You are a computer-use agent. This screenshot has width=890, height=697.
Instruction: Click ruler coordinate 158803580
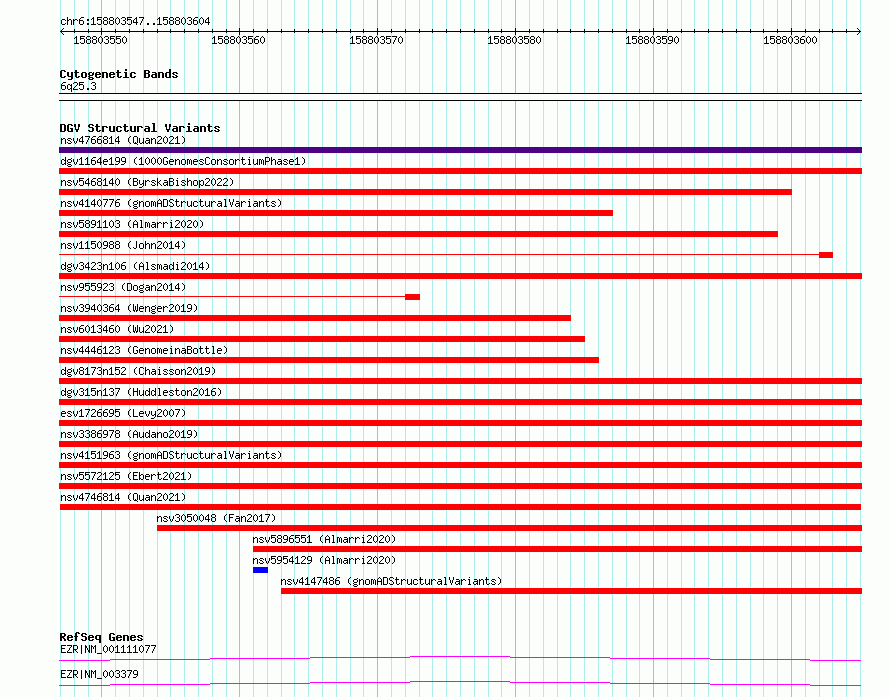click(x=514, y=40)
